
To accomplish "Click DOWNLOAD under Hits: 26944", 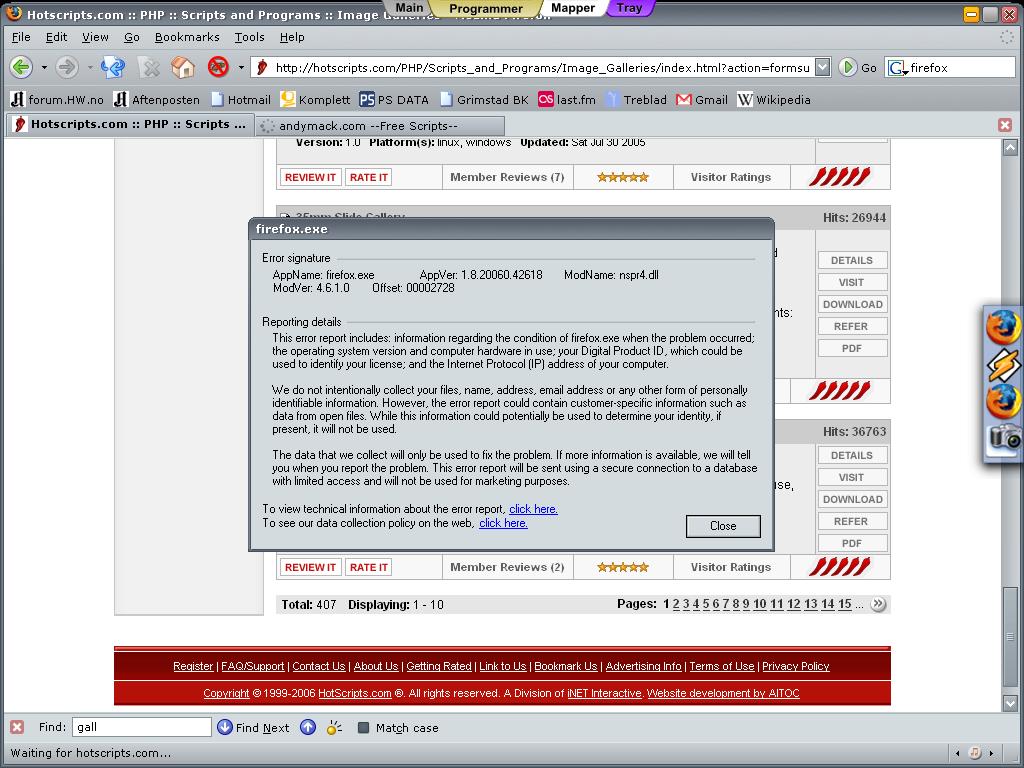I will 852,304.
